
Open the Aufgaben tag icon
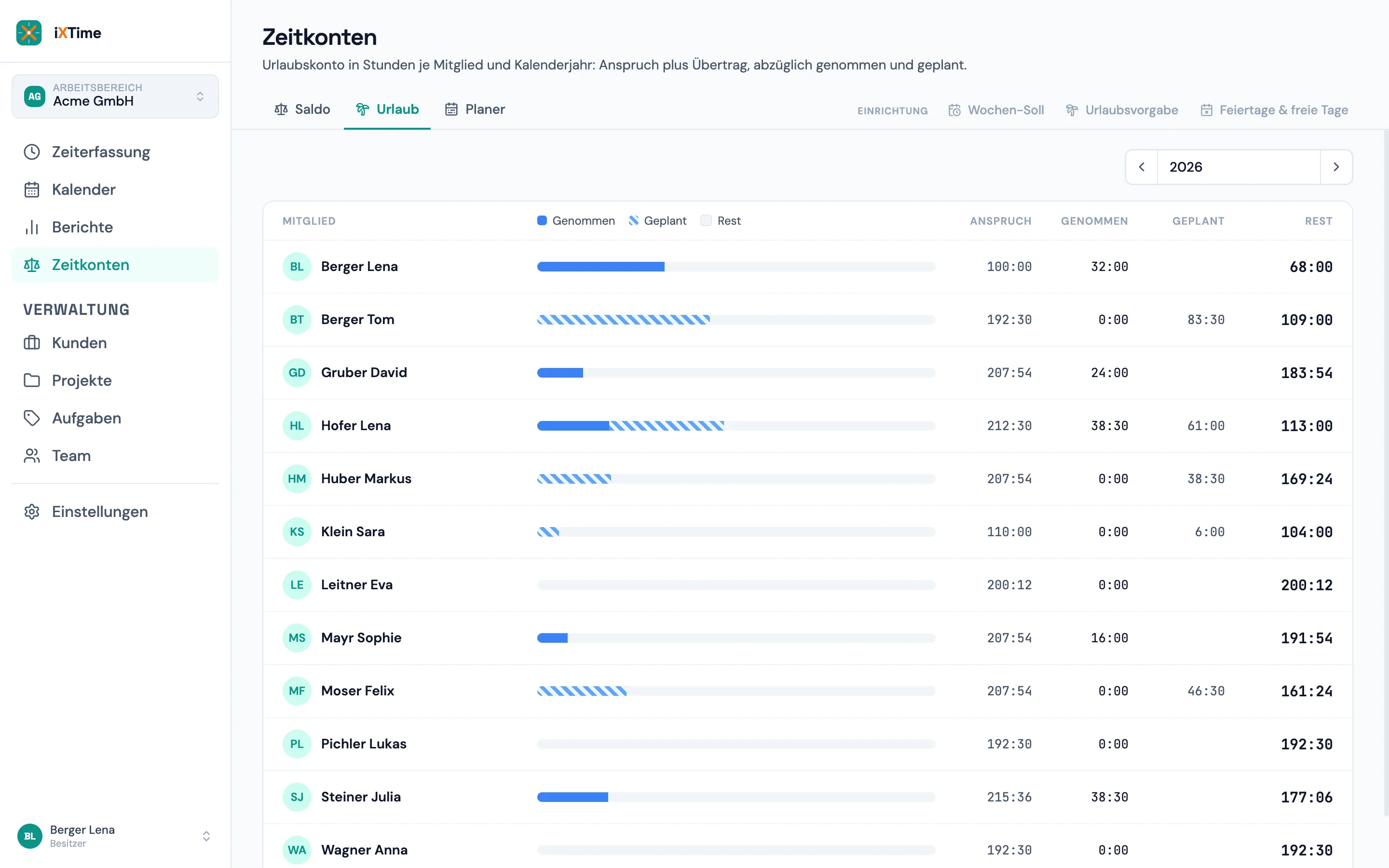[x=31, y=418]
